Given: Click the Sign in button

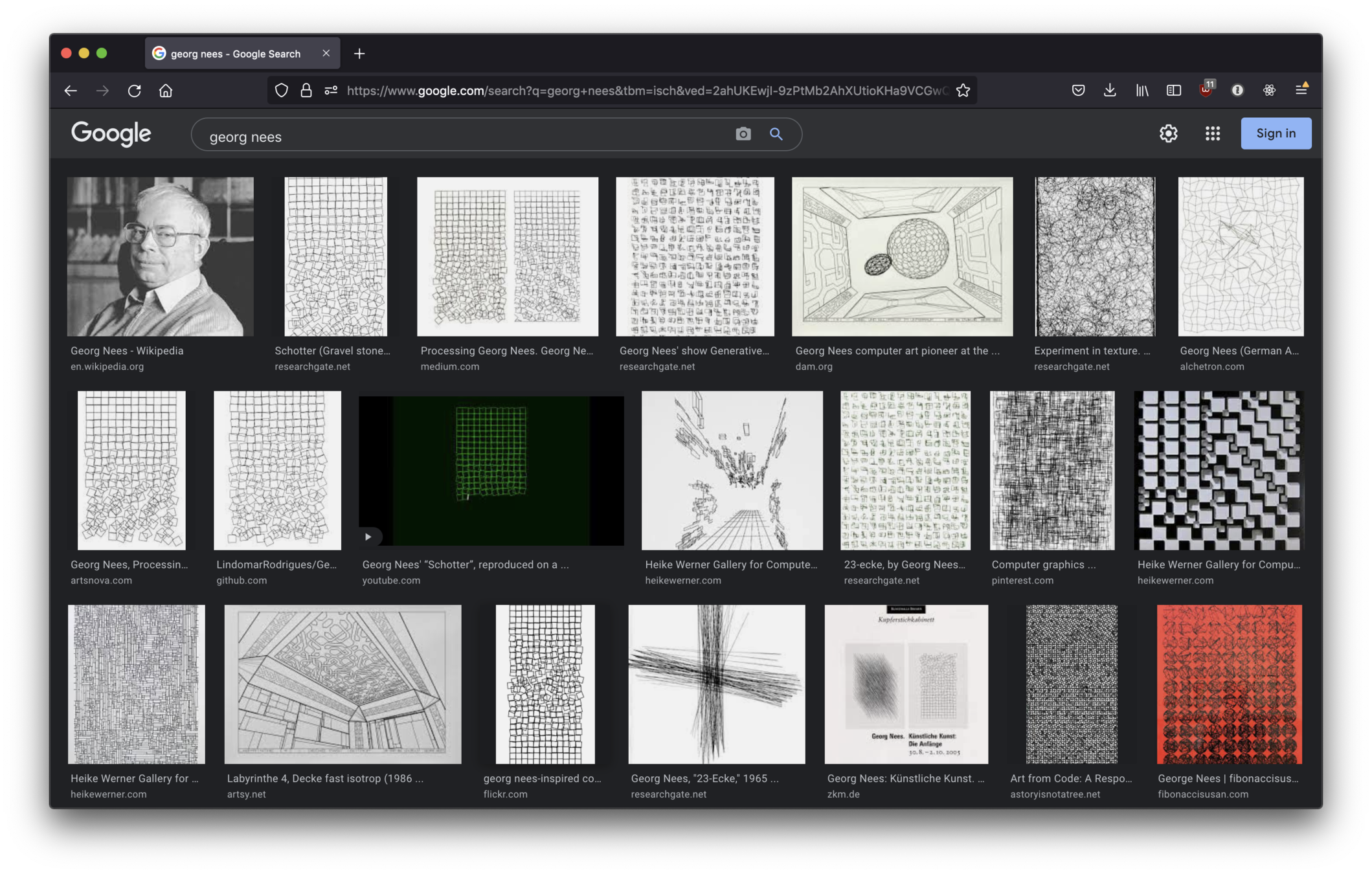Looking at the screenshot, I should coord(1276,133).
